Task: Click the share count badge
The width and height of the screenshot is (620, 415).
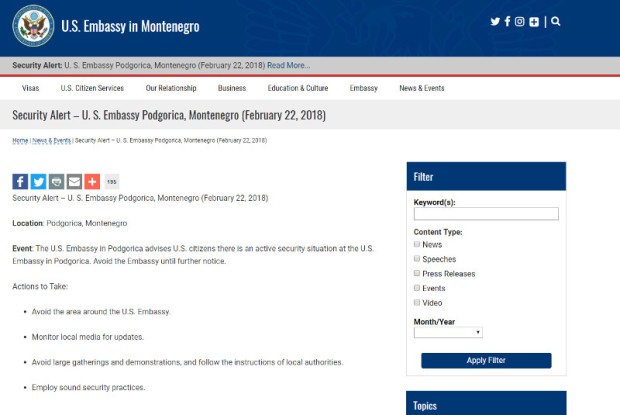Action: pyautogui.click(x=112, y=182)
